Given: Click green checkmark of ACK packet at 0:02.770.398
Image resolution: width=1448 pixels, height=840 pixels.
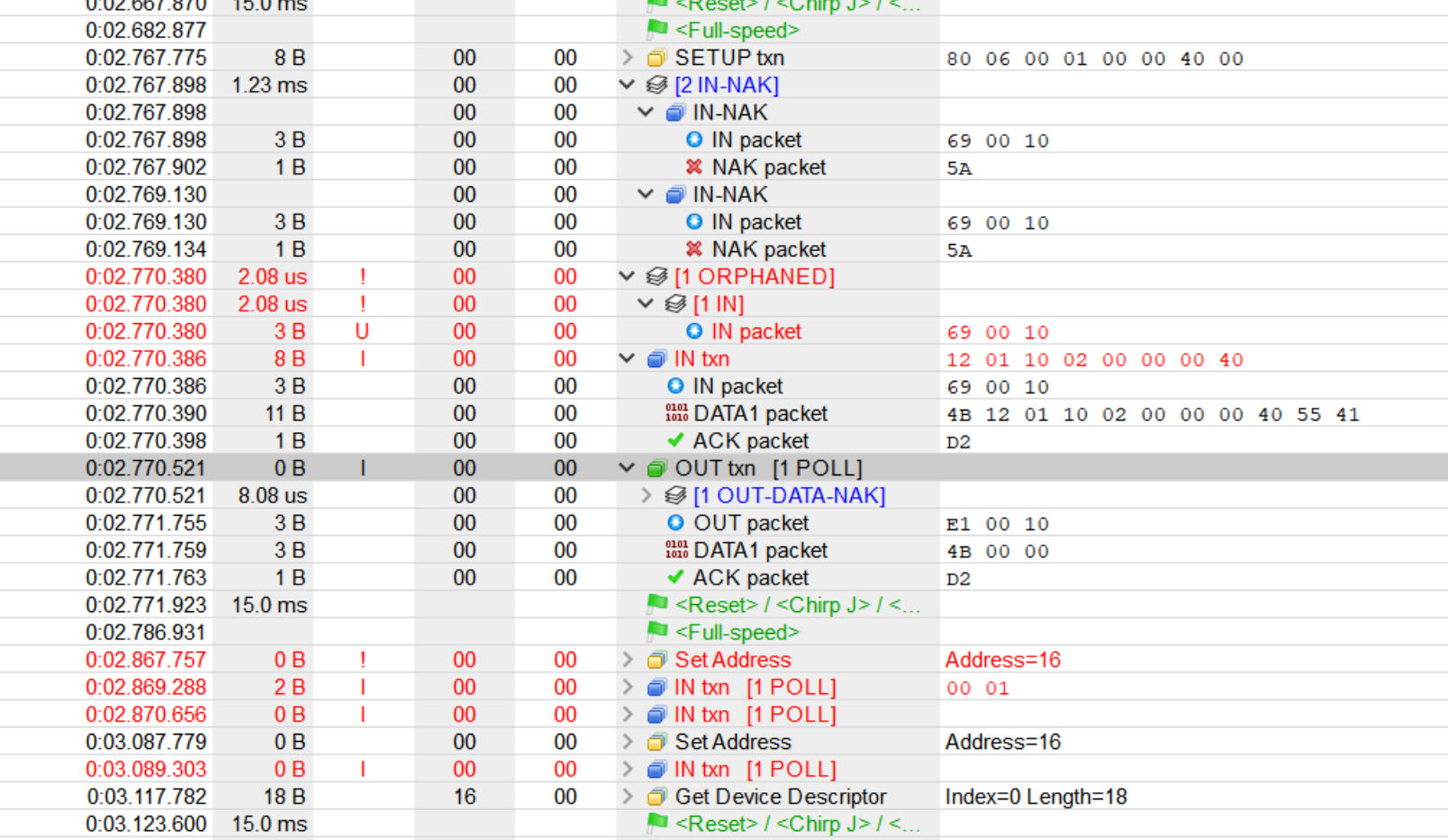Looking at the screenshot, I should (x=675, y=440).
